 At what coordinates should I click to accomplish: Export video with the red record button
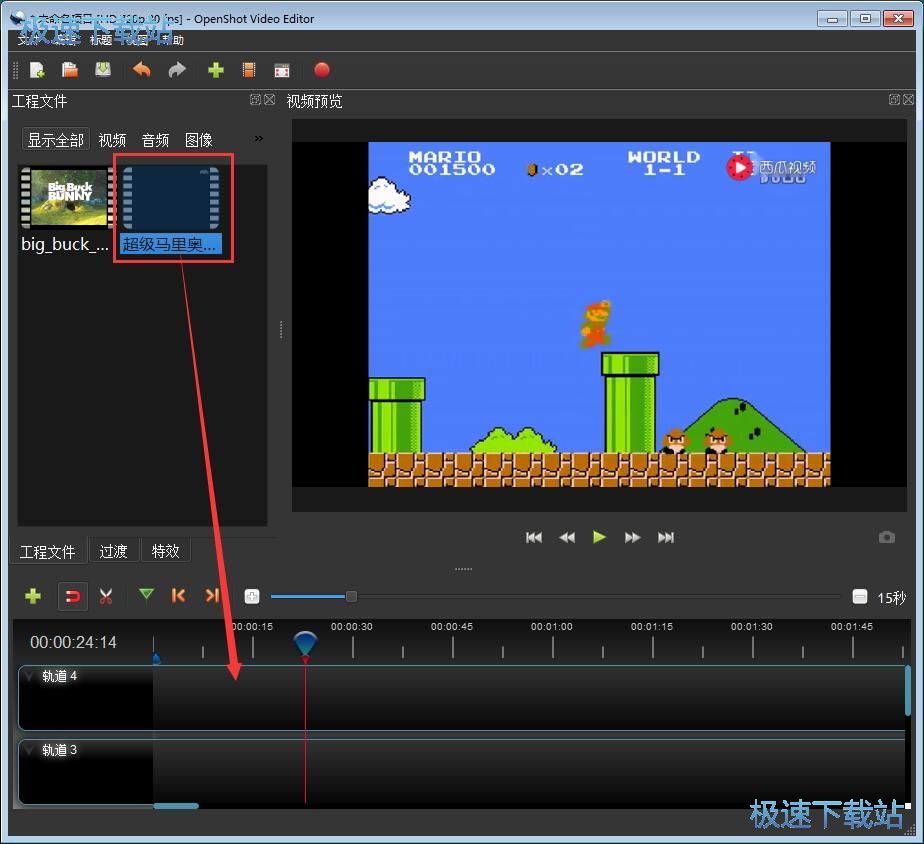pos(322,70)
